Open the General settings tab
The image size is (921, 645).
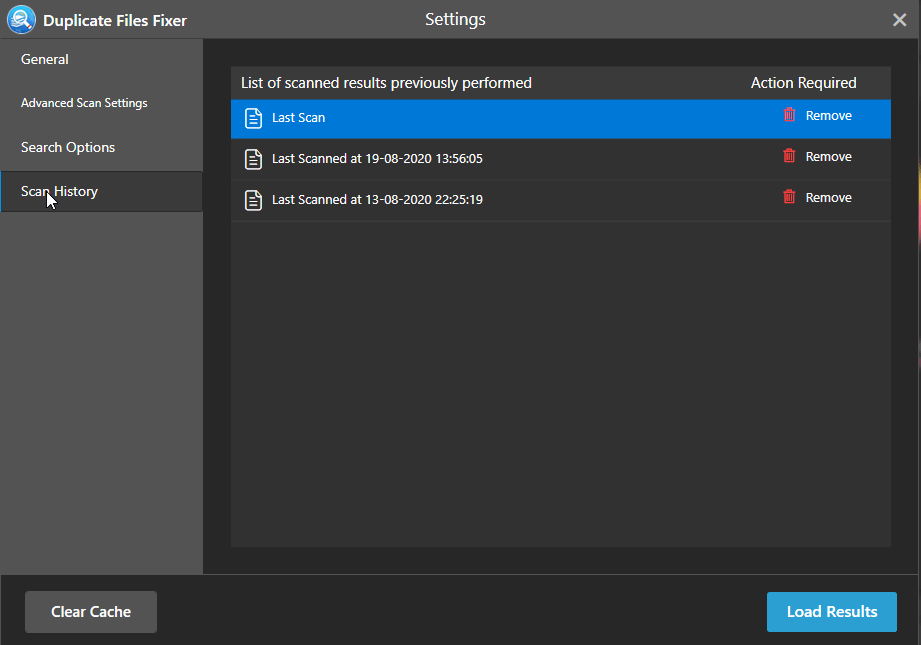click(x=45, y=59)
